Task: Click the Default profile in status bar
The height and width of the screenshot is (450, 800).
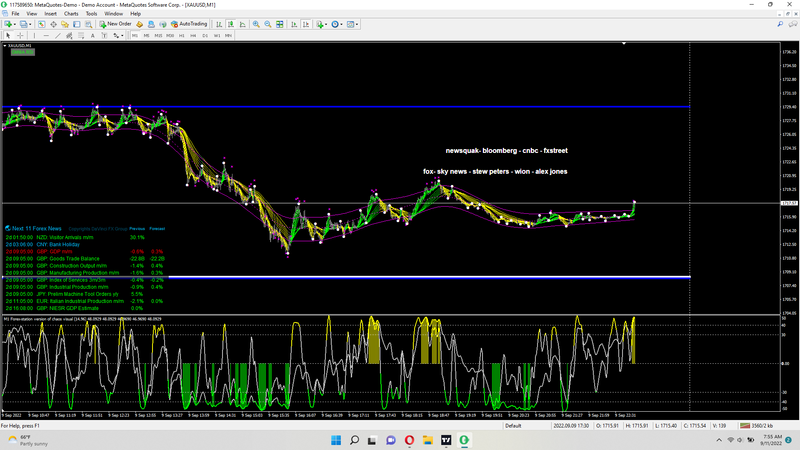Action: pos(513,425)
